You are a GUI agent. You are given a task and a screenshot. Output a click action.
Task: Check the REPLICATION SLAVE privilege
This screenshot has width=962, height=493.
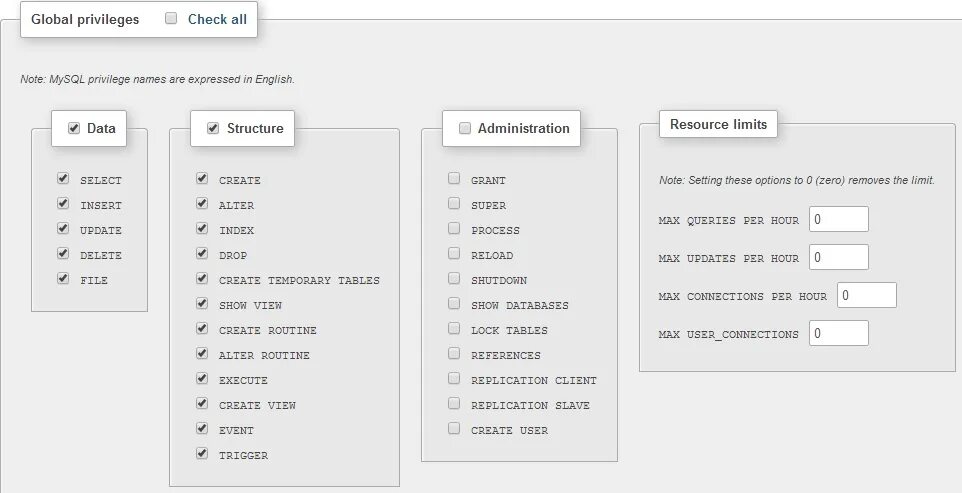[454, 403]
